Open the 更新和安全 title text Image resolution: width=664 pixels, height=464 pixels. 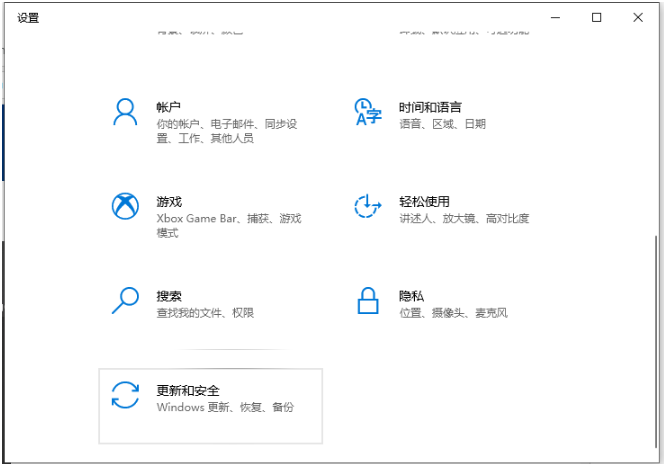click(x=188, y=390)
